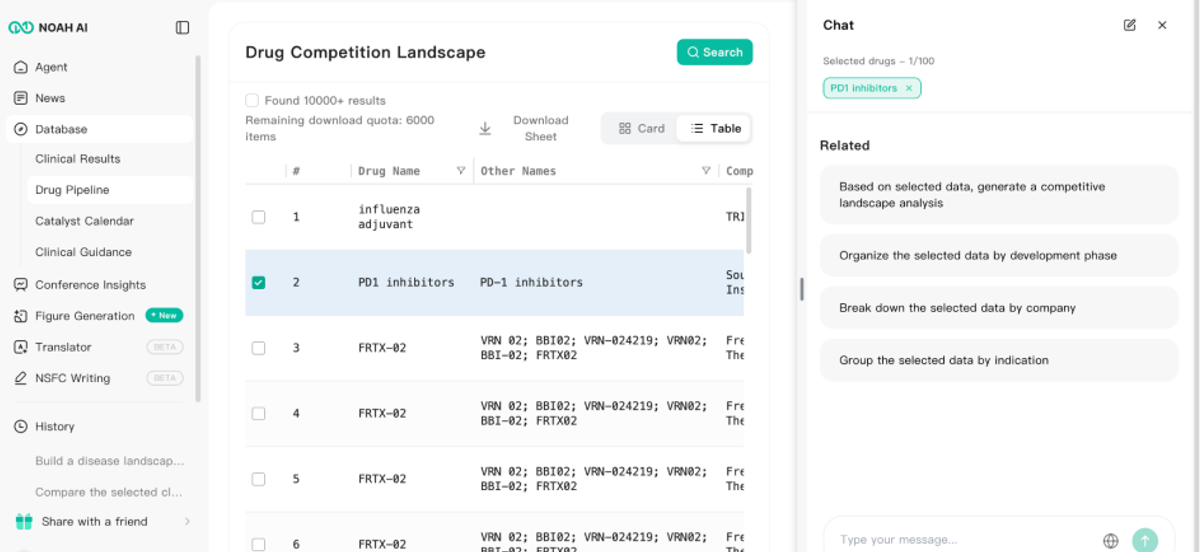Uncheck the PD1 inhibitors row checkbox

point(258,283)
